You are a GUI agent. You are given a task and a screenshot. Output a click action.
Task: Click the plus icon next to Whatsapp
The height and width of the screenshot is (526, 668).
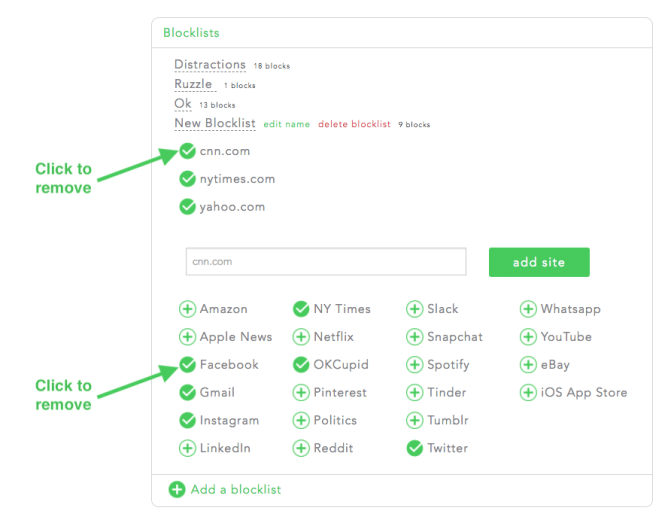(x=528, y=309)
